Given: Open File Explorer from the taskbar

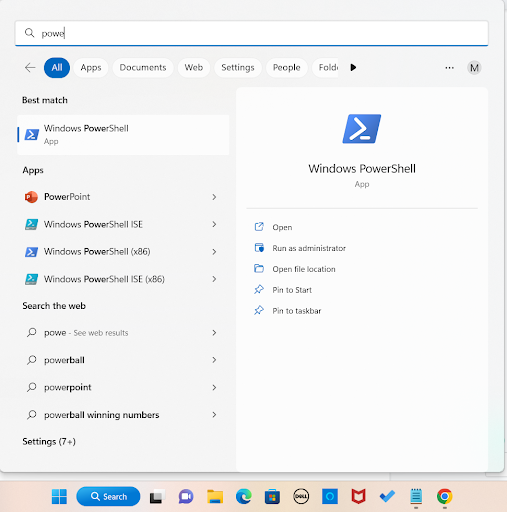Looking at the screenshot, I should click(x=215, y=497).
